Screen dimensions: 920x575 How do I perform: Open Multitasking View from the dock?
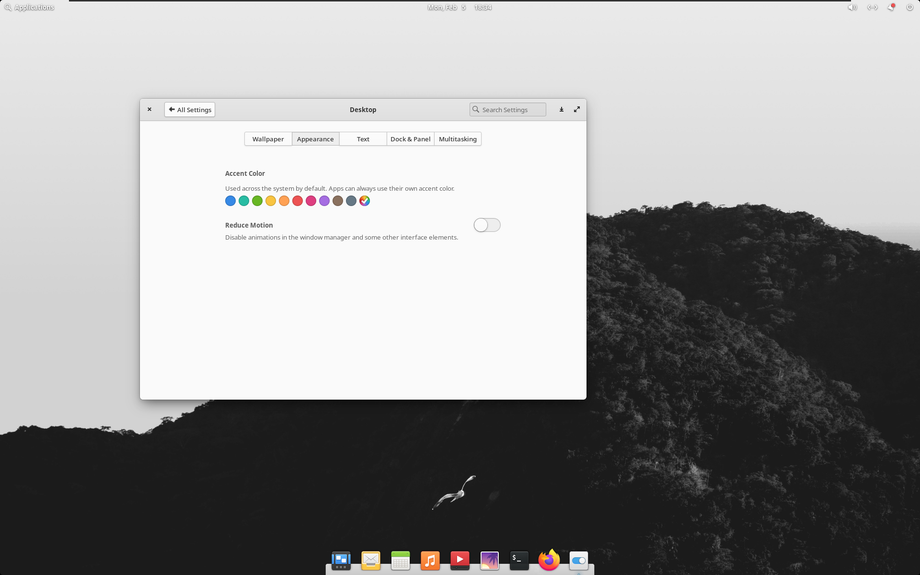tap(341, 560)
